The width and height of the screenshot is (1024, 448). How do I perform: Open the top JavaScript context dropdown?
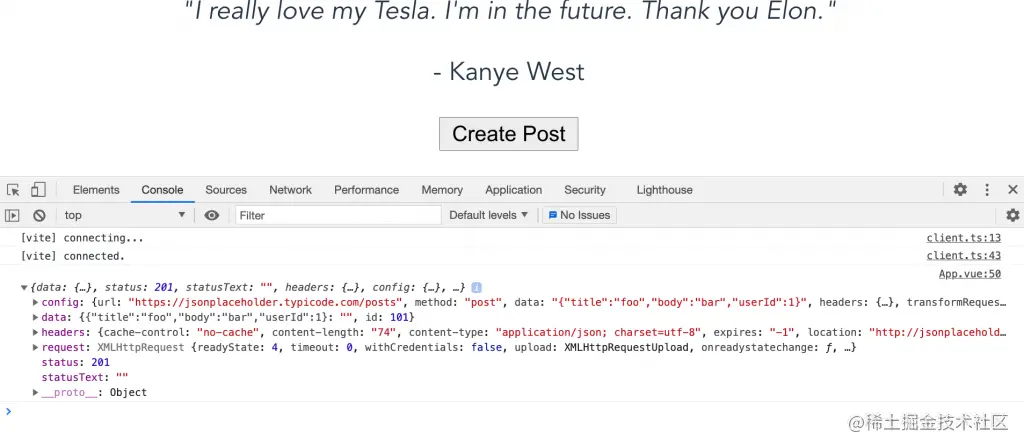tap(125, 215)
